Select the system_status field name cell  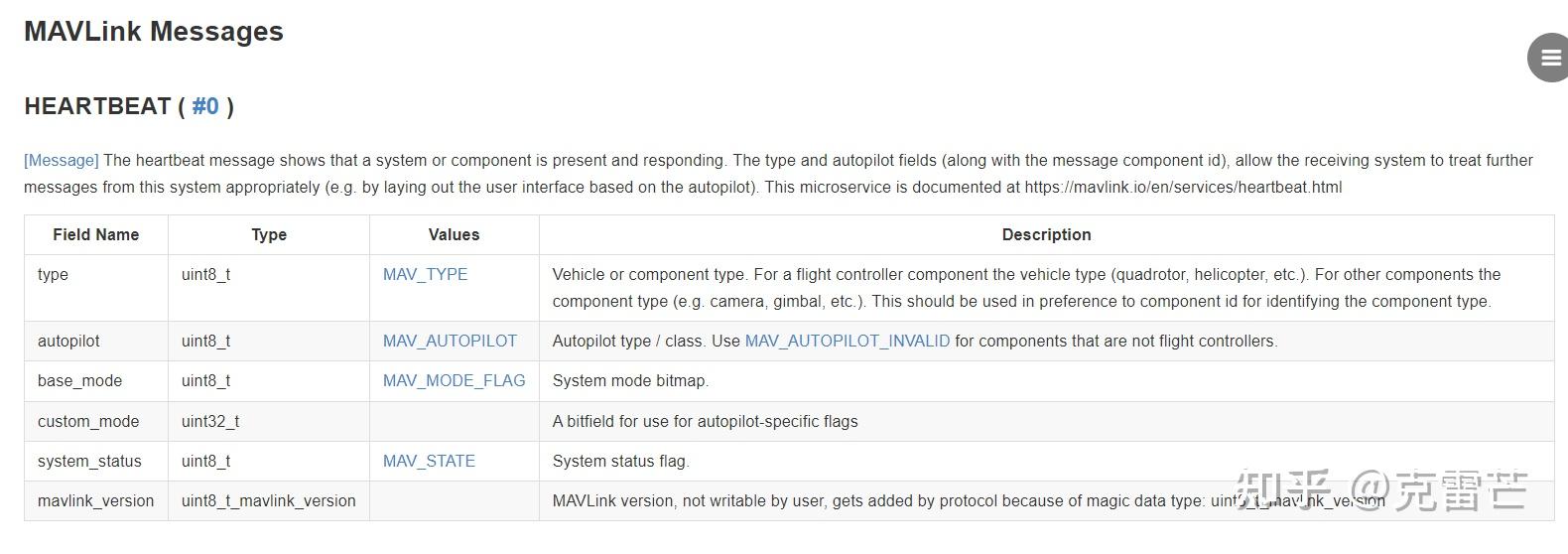coord(89,461)
